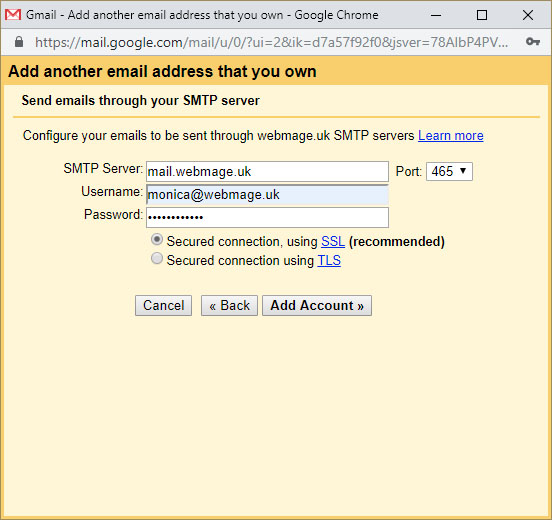The image size is (552, 520).
Task: Click Add Account » button
Action: pyautogui.click(x=317, y=305)
